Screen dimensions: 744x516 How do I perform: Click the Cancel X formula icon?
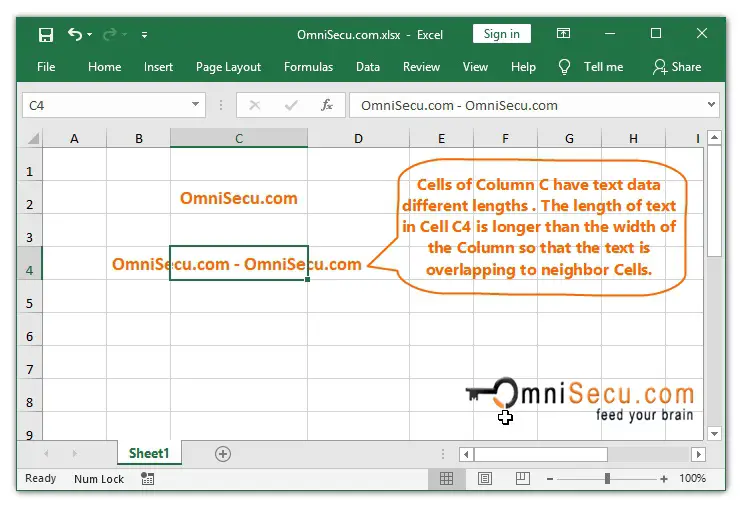pos(255,105)
